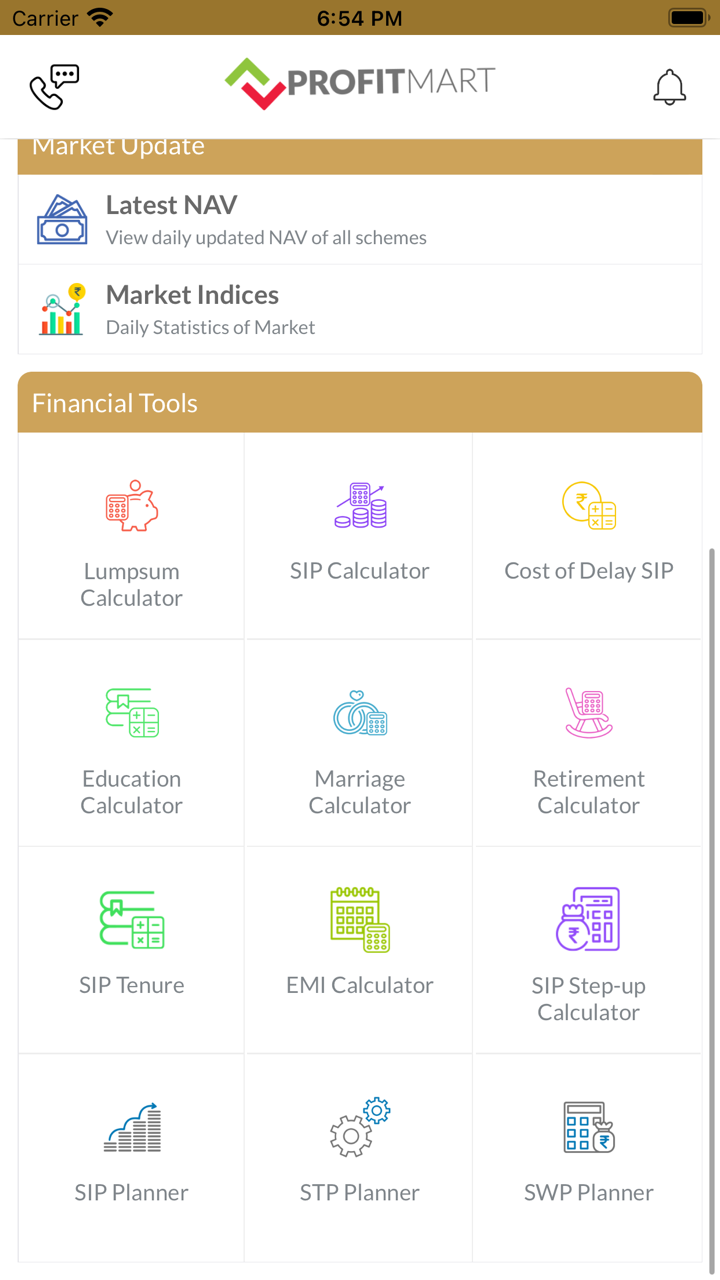Tap the Profitmart logo
This screenshot has height=1280, width=720.
(x=360, y=83)
